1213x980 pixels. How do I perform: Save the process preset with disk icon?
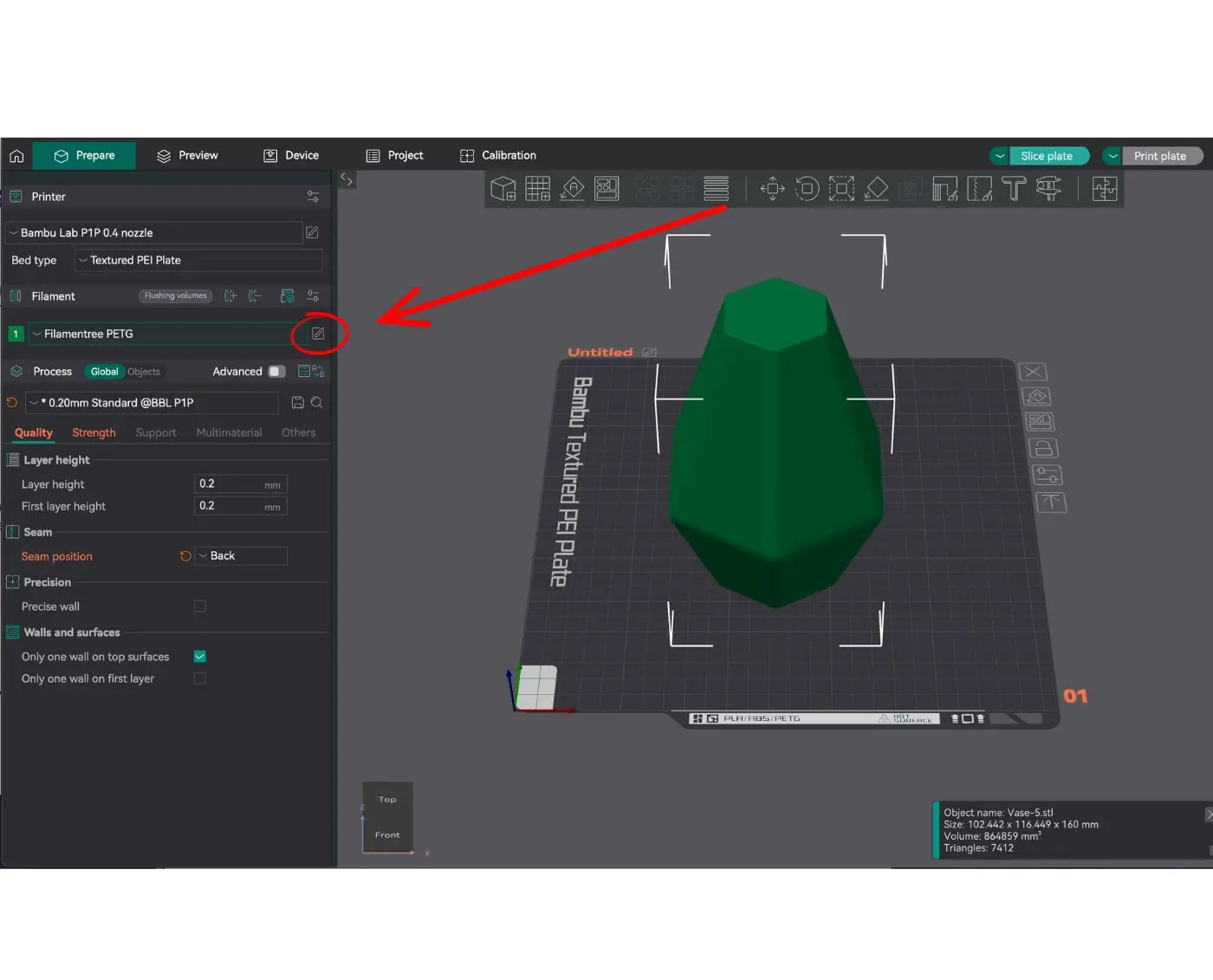tap(297, 403)
